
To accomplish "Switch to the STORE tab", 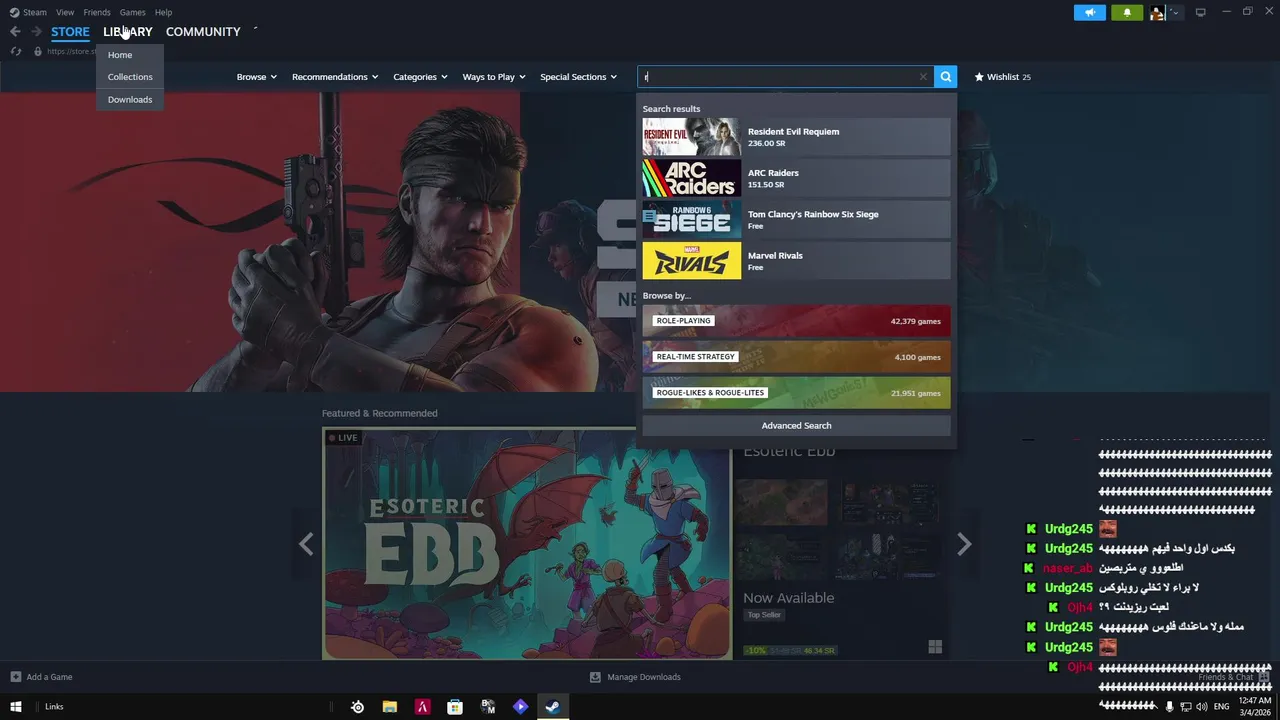I will point(70,32).
